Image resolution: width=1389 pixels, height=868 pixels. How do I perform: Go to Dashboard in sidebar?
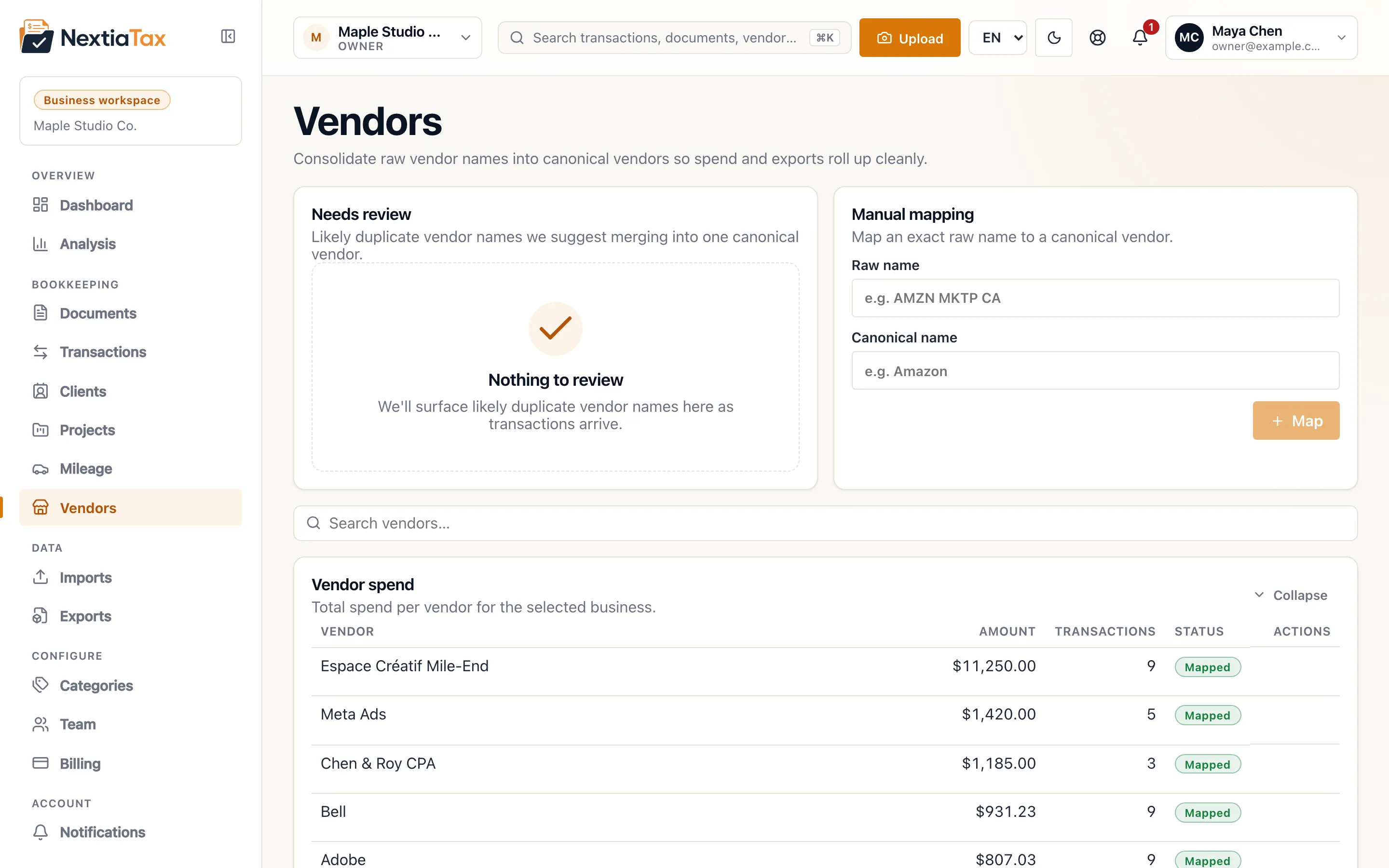[131, 205]
